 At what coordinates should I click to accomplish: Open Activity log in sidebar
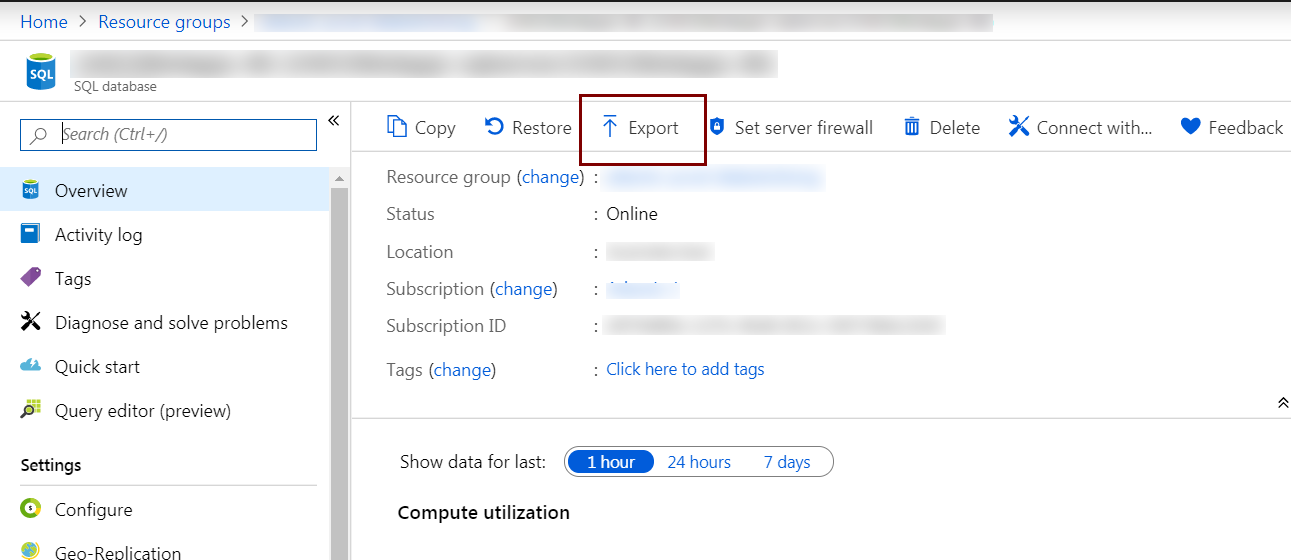click(x=98, y=235)
